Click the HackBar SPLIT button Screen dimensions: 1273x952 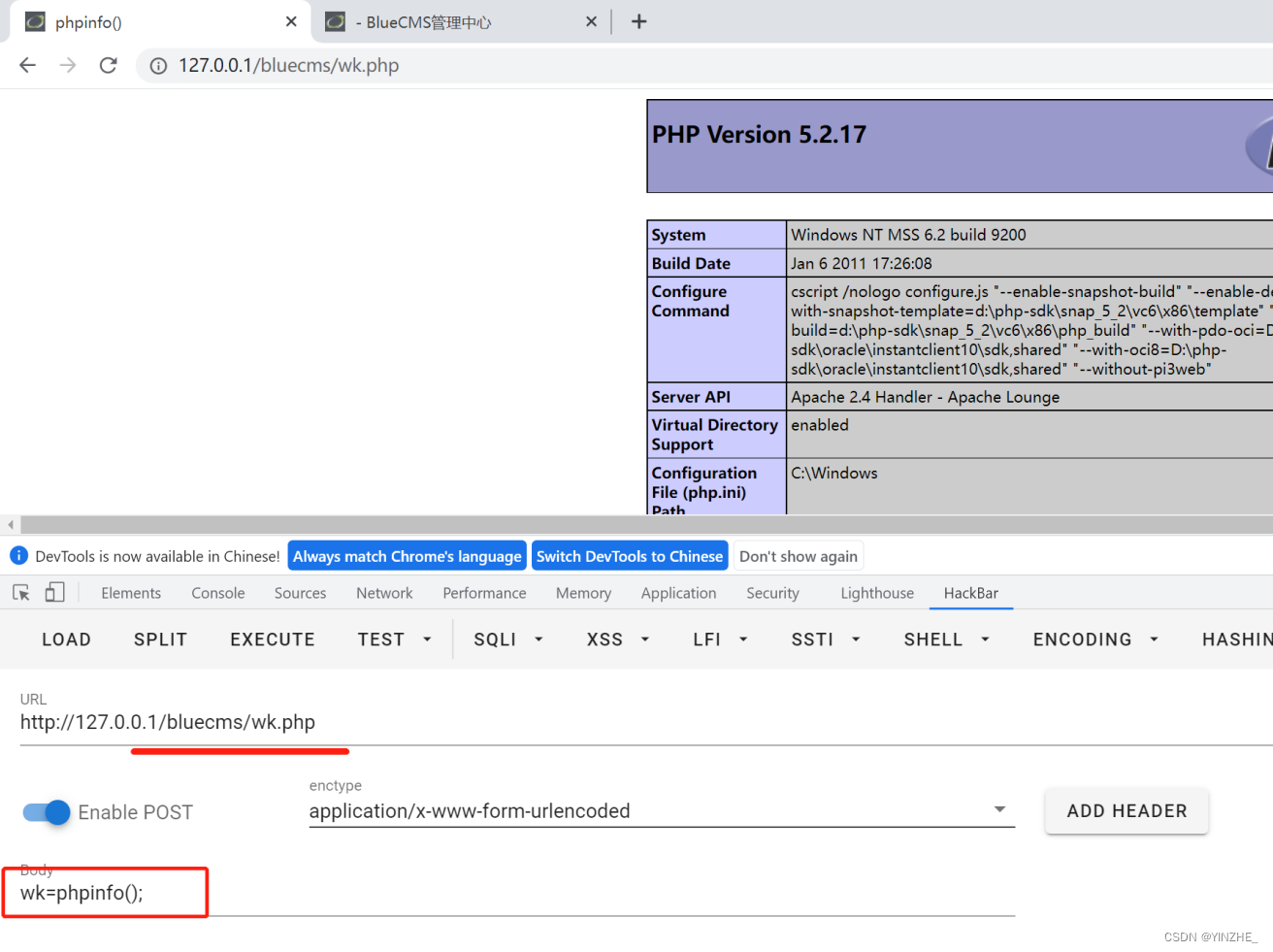(x=160, y=640)
